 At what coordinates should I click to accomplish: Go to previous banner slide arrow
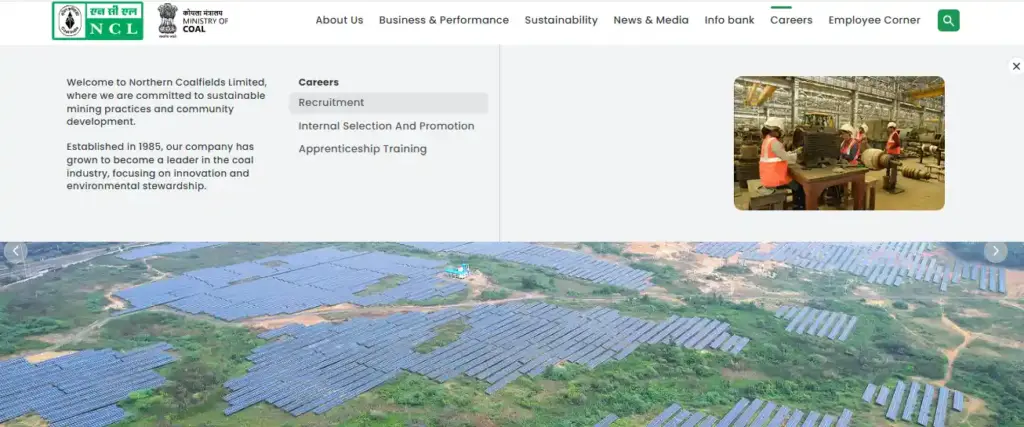point(15,251)
